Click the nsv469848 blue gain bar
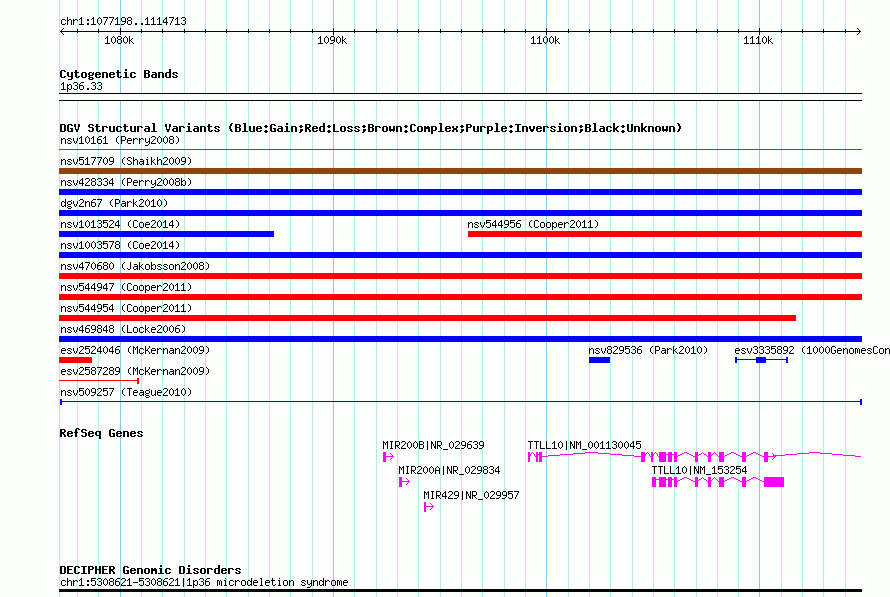 coord(460,339)
